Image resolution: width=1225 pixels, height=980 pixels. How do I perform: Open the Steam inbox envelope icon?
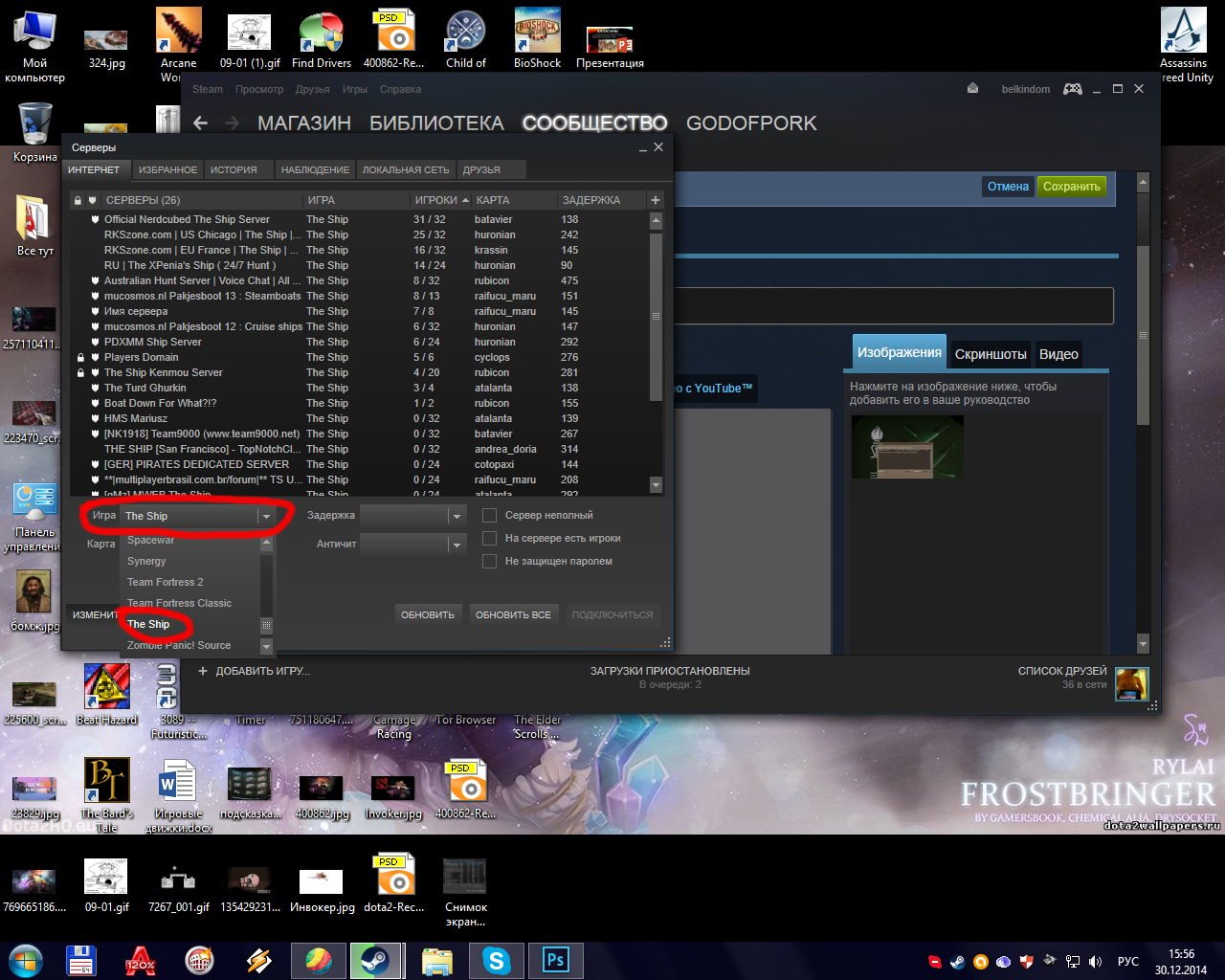click(972, 88)
